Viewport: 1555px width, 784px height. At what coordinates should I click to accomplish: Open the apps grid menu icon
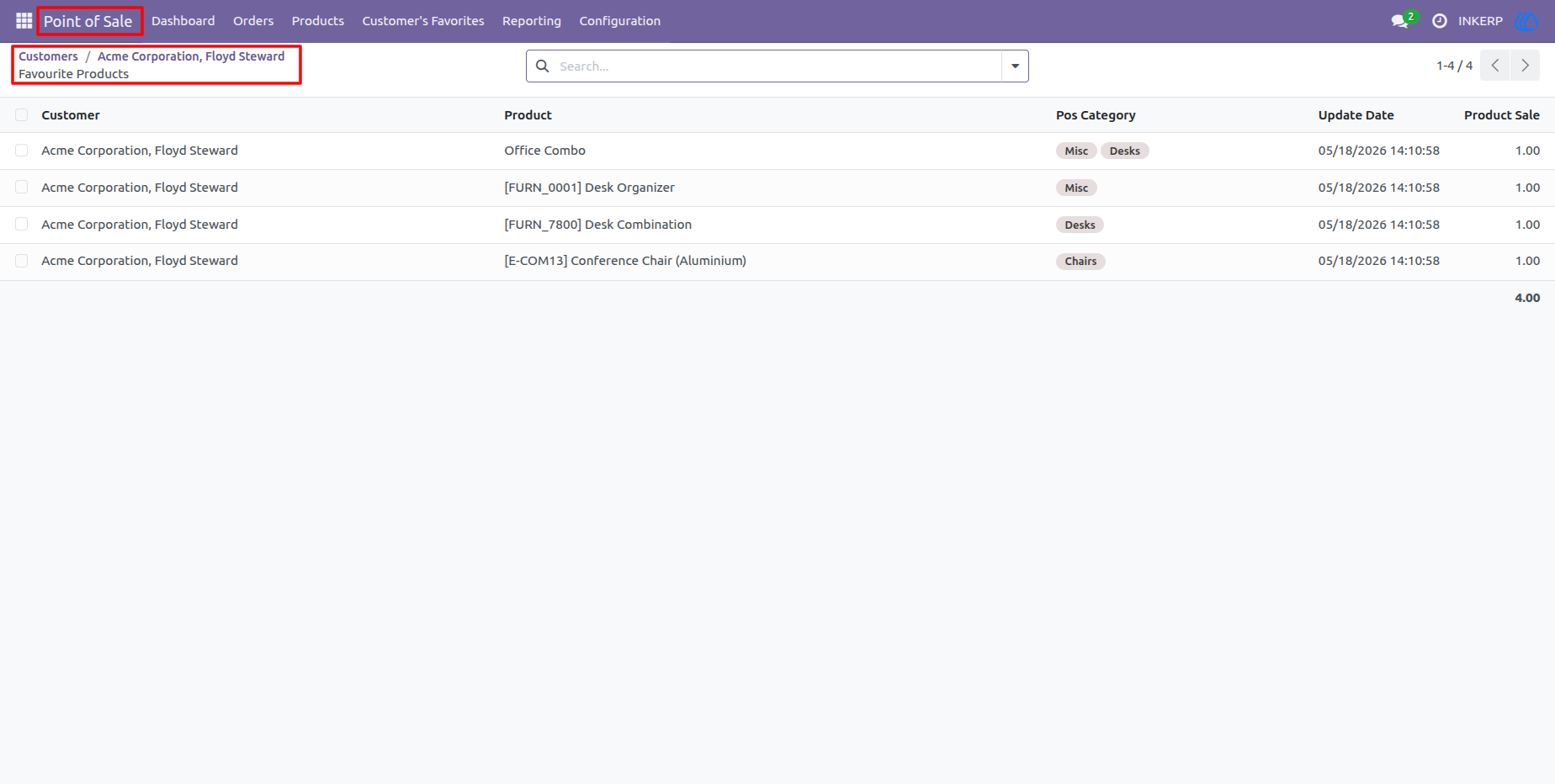coord(24,20)
